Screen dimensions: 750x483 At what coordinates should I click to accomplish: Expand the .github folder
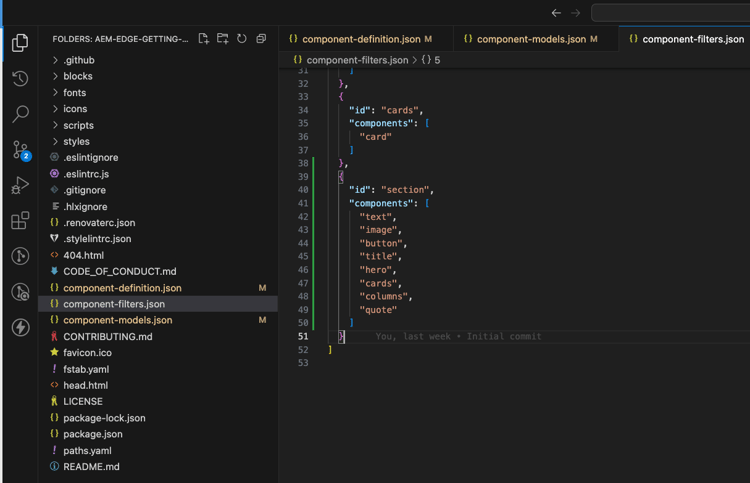[78, 60]
